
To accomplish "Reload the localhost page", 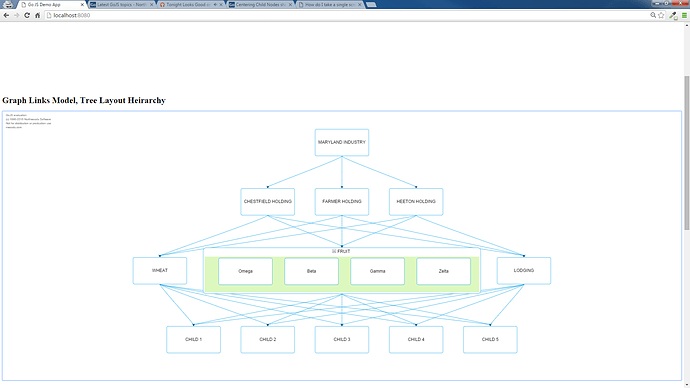I will click(27, 15).
